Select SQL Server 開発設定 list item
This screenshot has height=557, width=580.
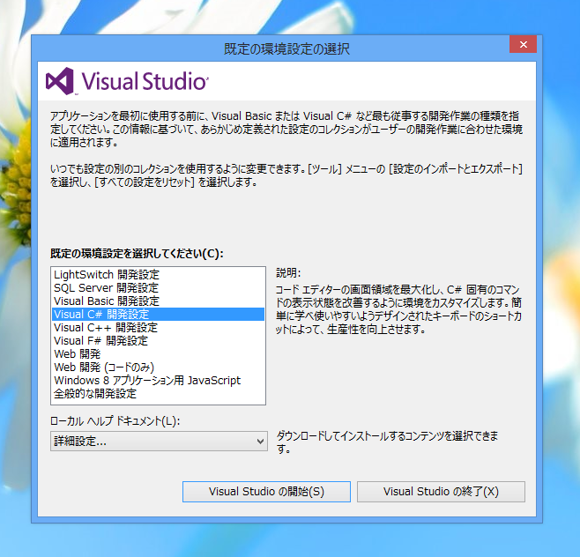[x=158, y=288]
